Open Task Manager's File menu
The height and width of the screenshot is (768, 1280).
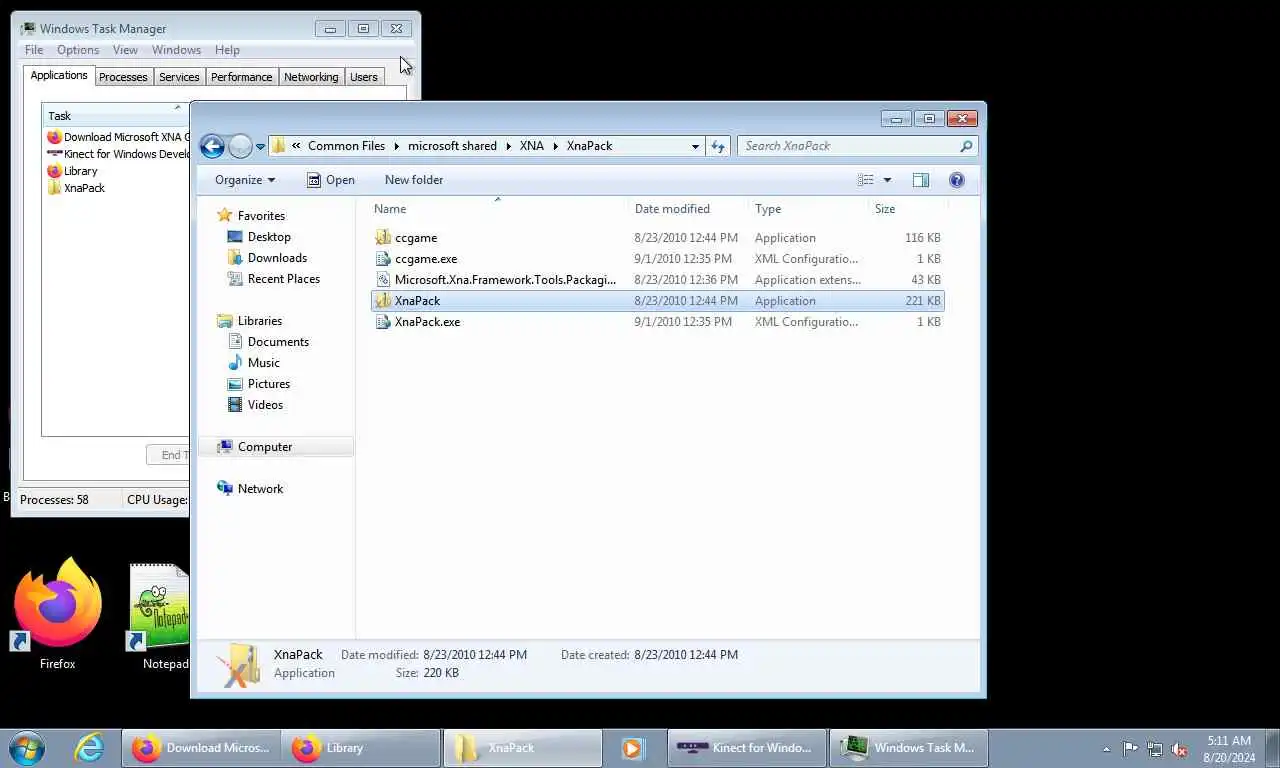(34, 50)
